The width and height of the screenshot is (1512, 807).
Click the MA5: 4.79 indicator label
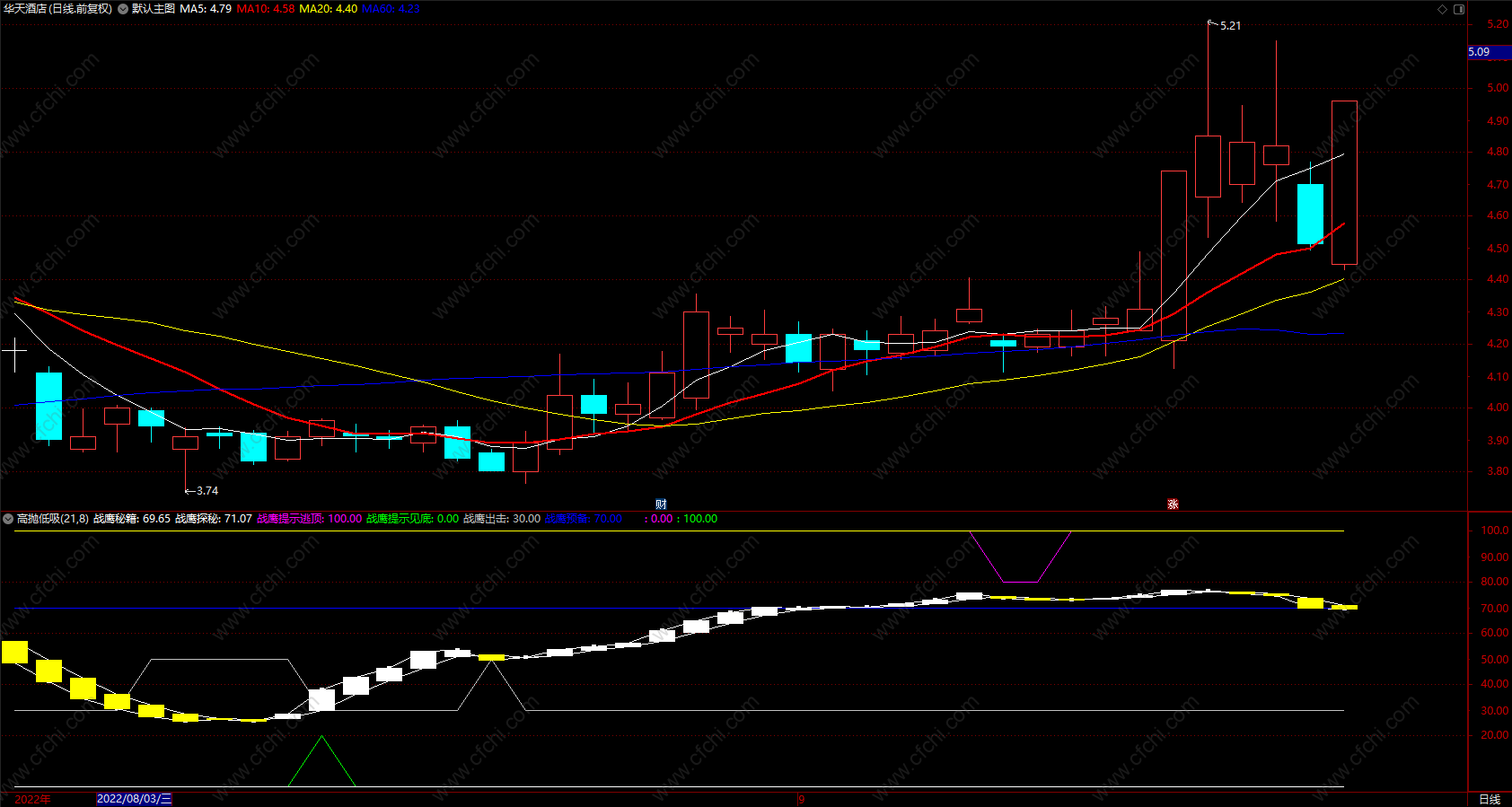tap(206, 9)
